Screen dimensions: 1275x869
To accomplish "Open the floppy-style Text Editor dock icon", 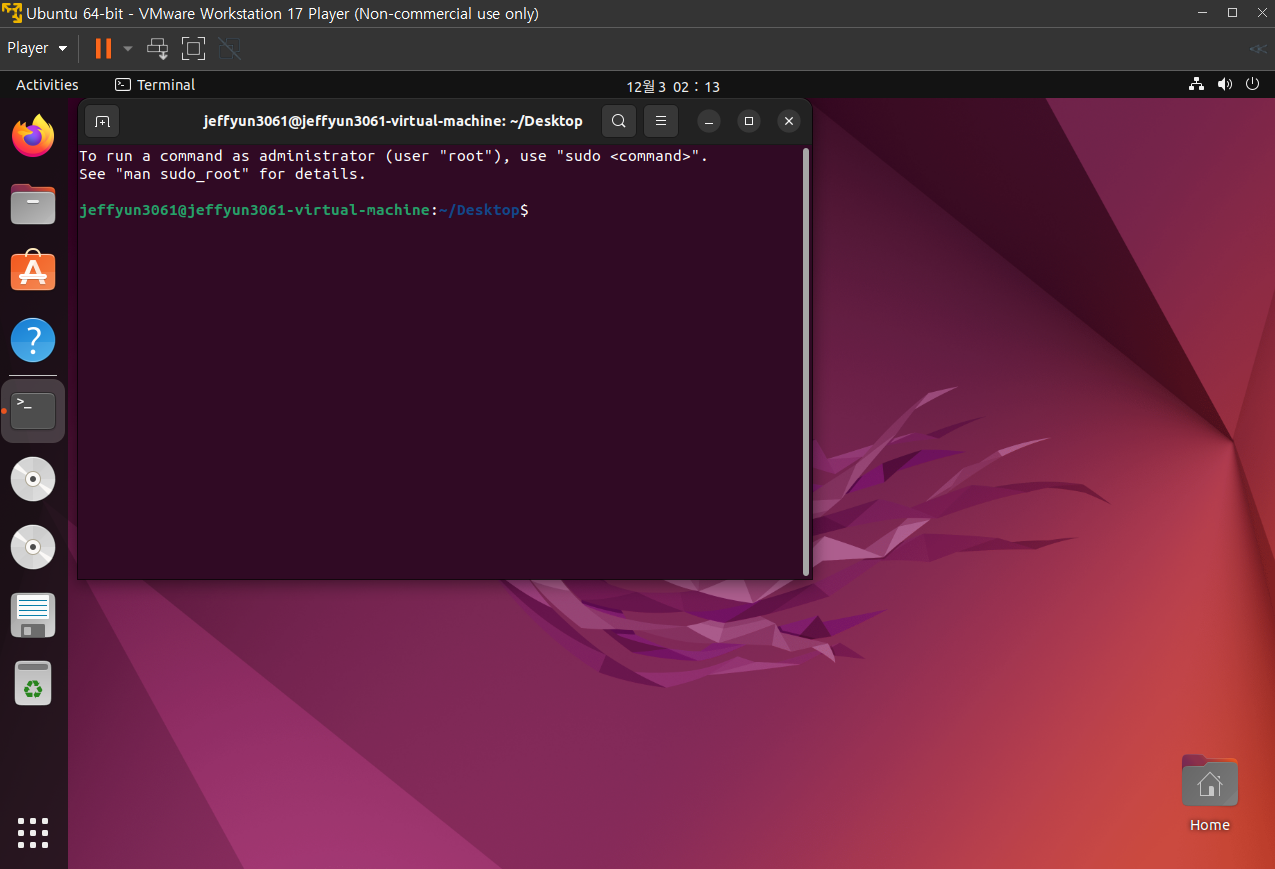I will tap(33, 615).
